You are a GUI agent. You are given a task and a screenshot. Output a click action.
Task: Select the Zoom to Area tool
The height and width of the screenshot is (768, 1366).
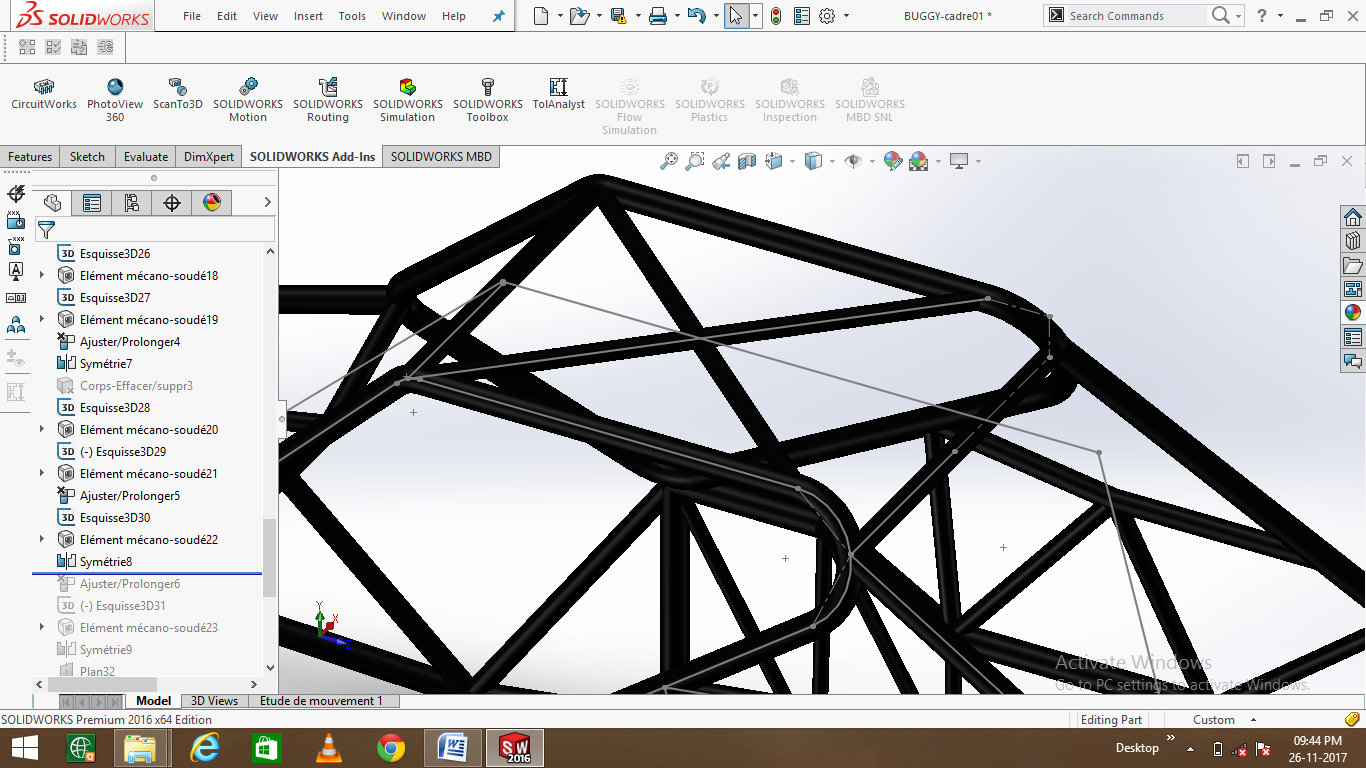click(x=696, y=160)
